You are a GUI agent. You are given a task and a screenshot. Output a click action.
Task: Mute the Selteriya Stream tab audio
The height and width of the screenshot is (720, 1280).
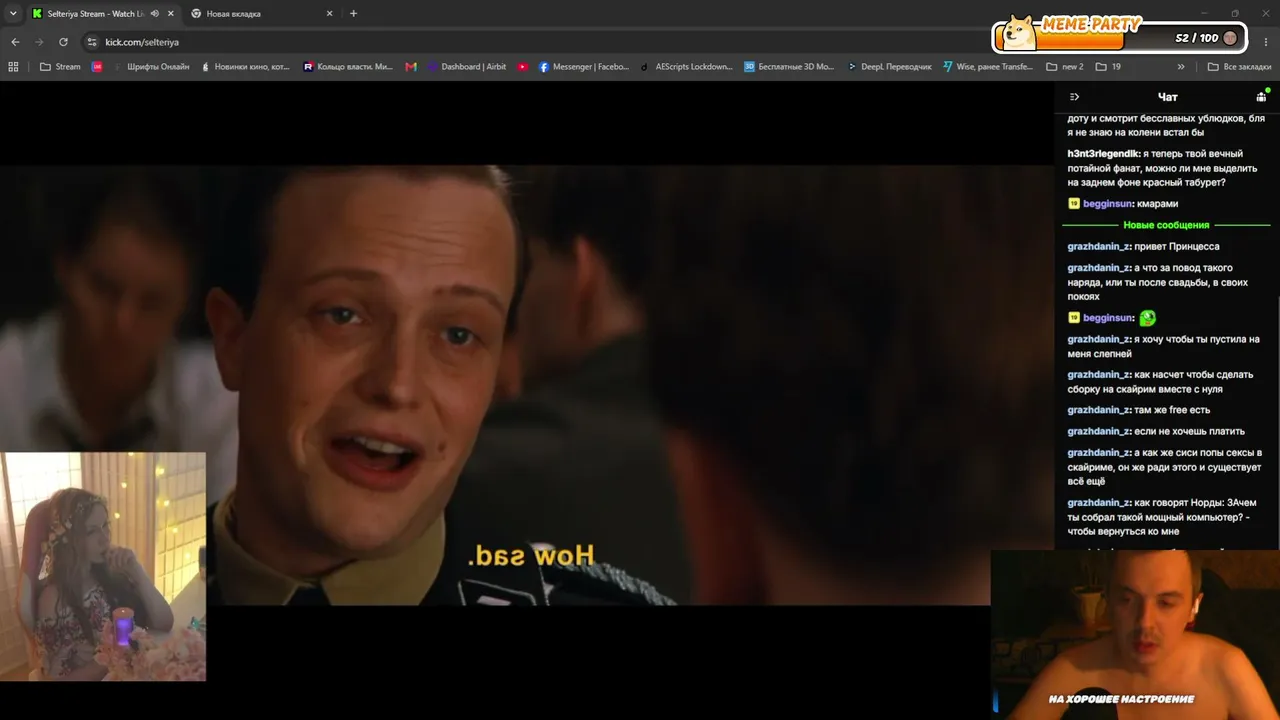154,14
